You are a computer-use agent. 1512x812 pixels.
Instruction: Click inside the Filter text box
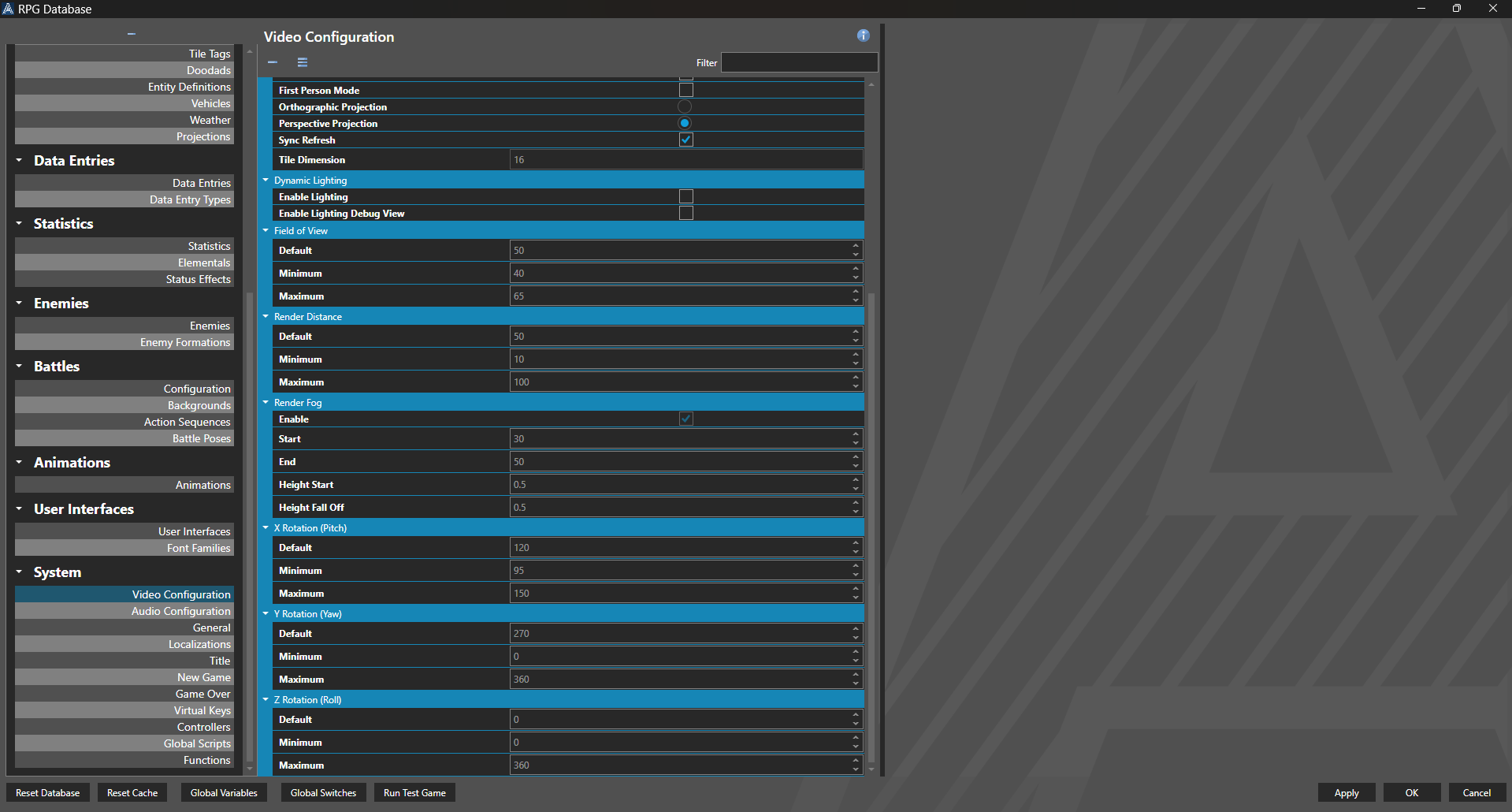click(798, 62)
